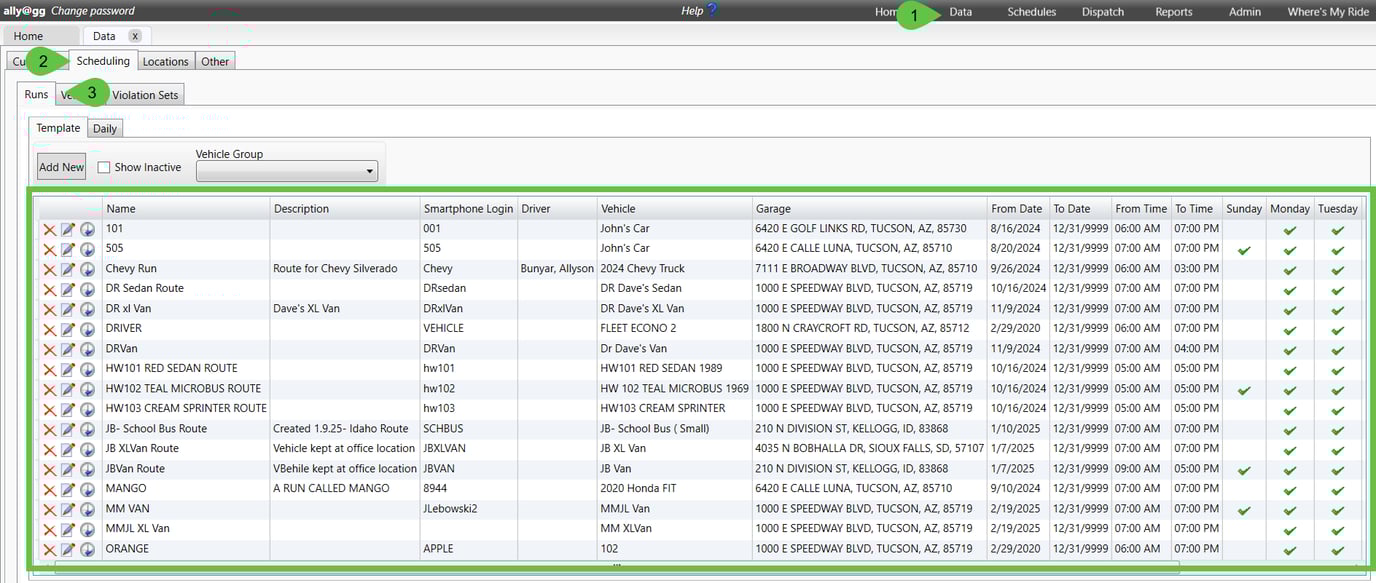Screen dimensions: 1376x583
Task: Click the clock icon next to "505"
Action: coord(85,248)
